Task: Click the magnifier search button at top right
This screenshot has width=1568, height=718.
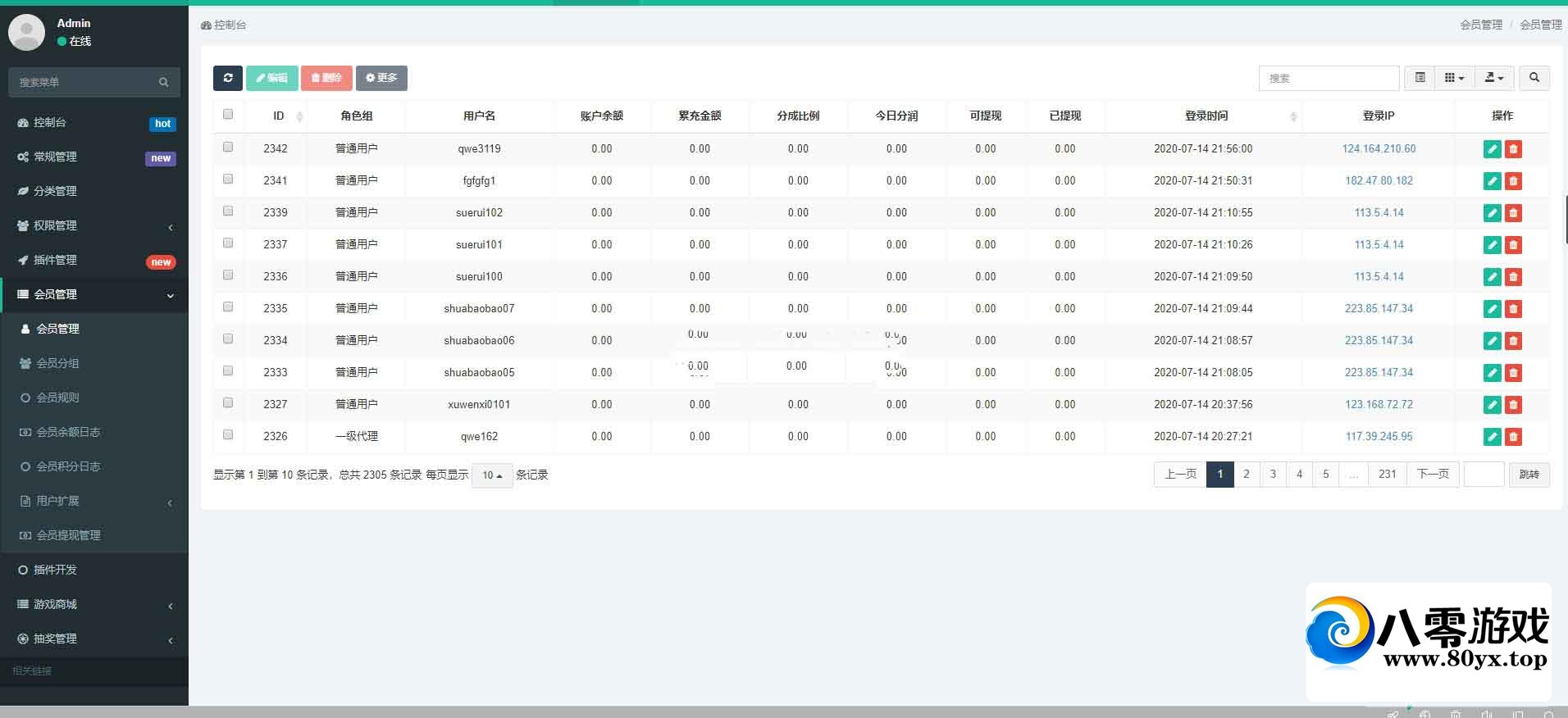Action: pyautogui.click(x=1534, y=78)
